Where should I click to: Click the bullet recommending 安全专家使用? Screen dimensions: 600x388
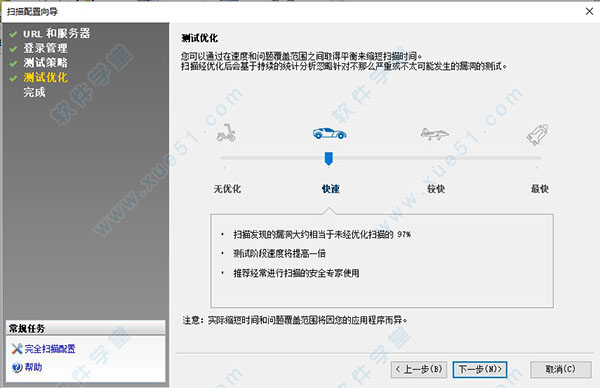click(x=296, y=273)
